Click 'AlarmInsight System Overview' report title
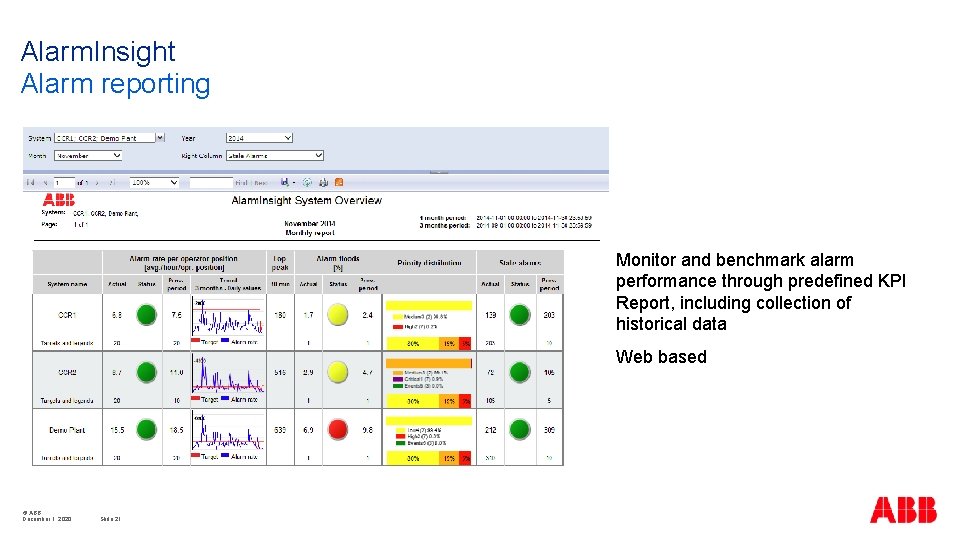 click(307, 200)
